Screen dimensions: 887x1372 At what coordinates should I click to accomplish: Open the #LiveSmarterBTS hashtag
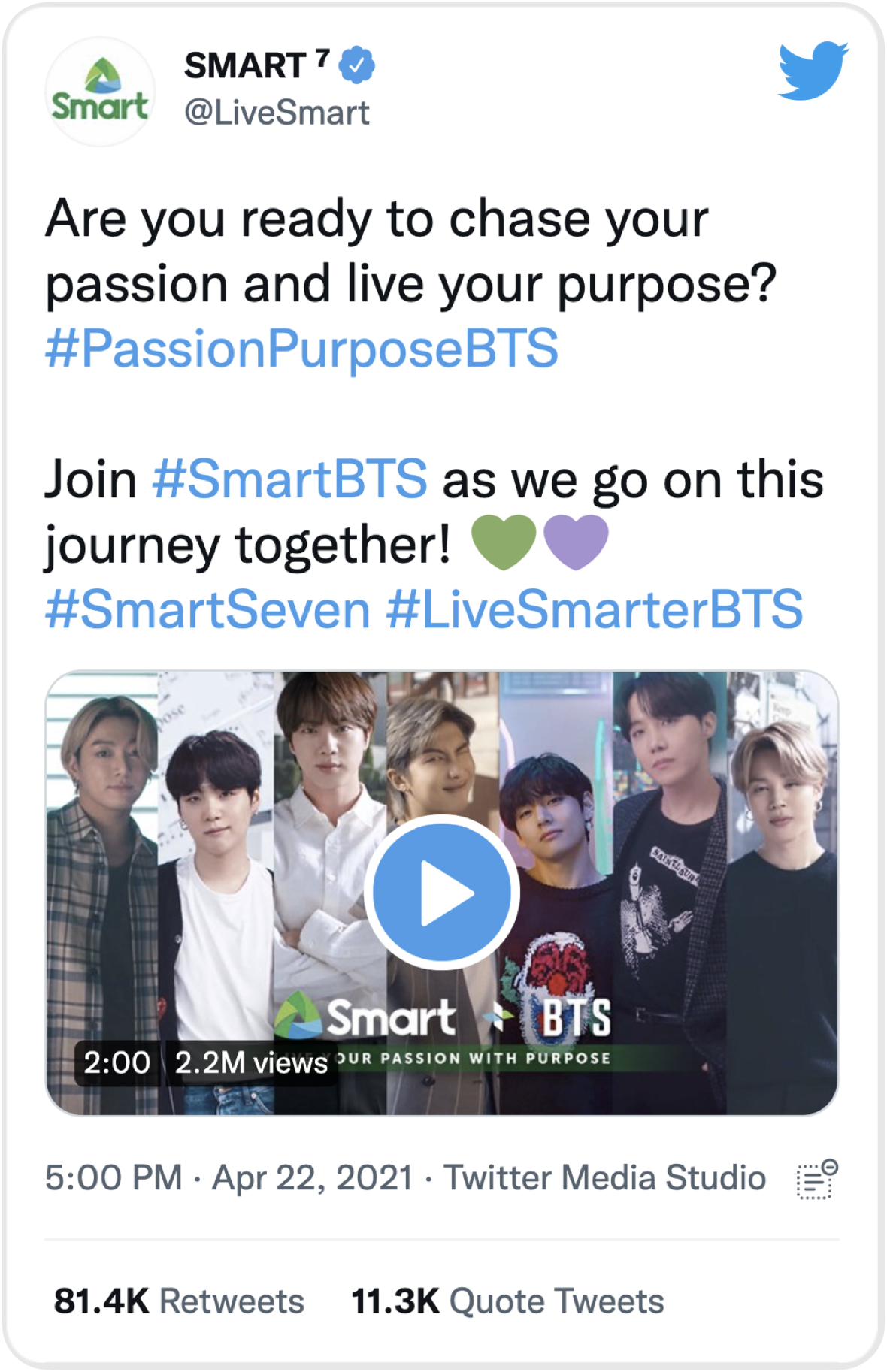[595, 609]
